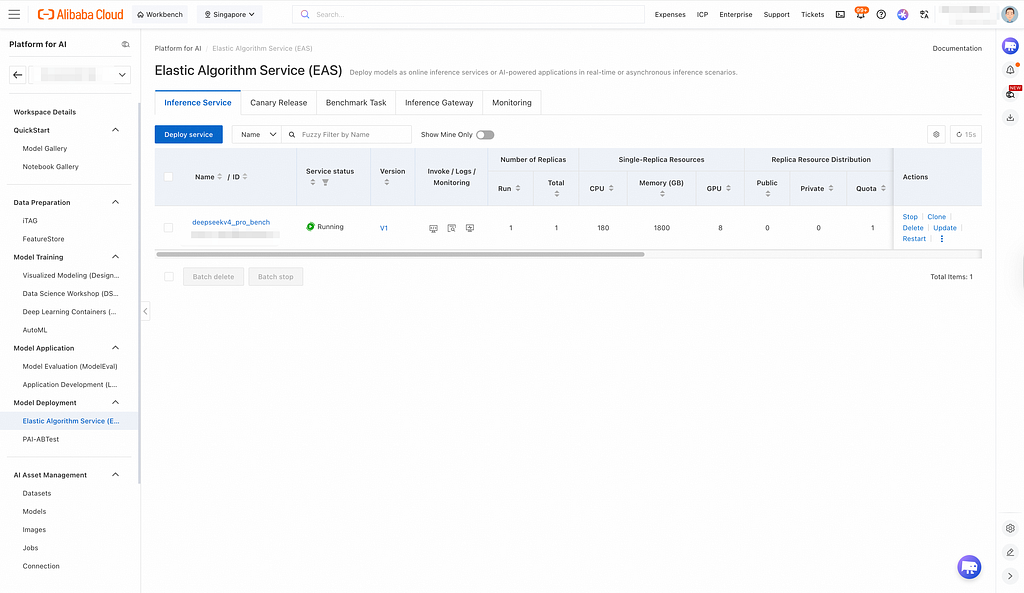1024x593 pixels.
Task: Click the Deploy service button
Action: tap(189, 135)
